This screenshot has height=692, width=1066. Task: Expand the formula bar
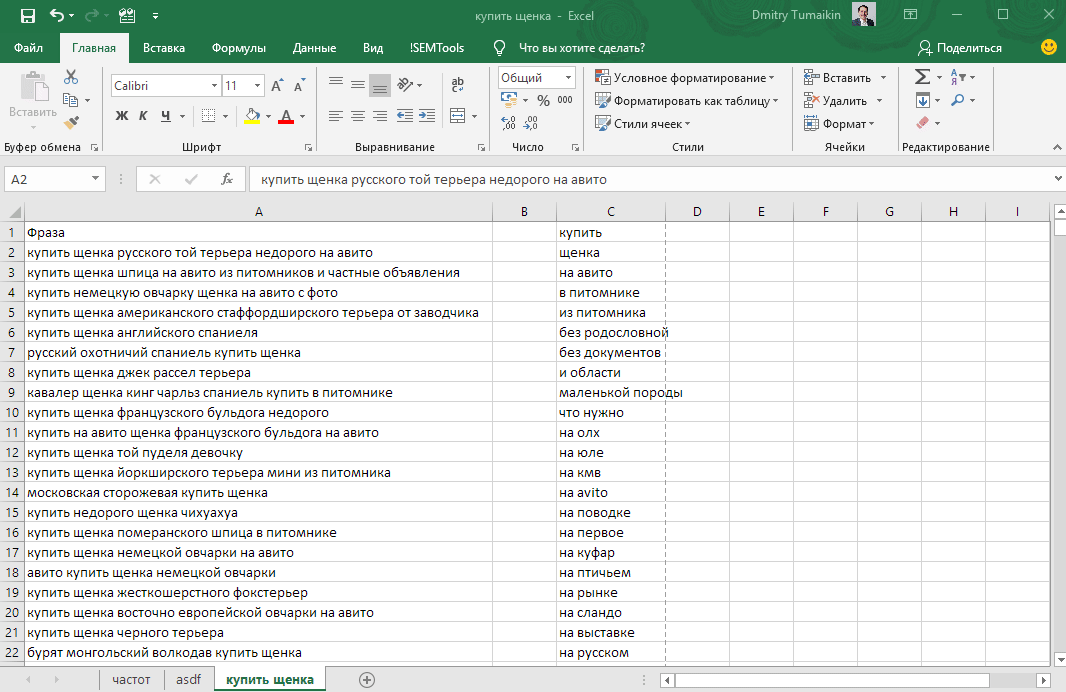[1058, 179]
